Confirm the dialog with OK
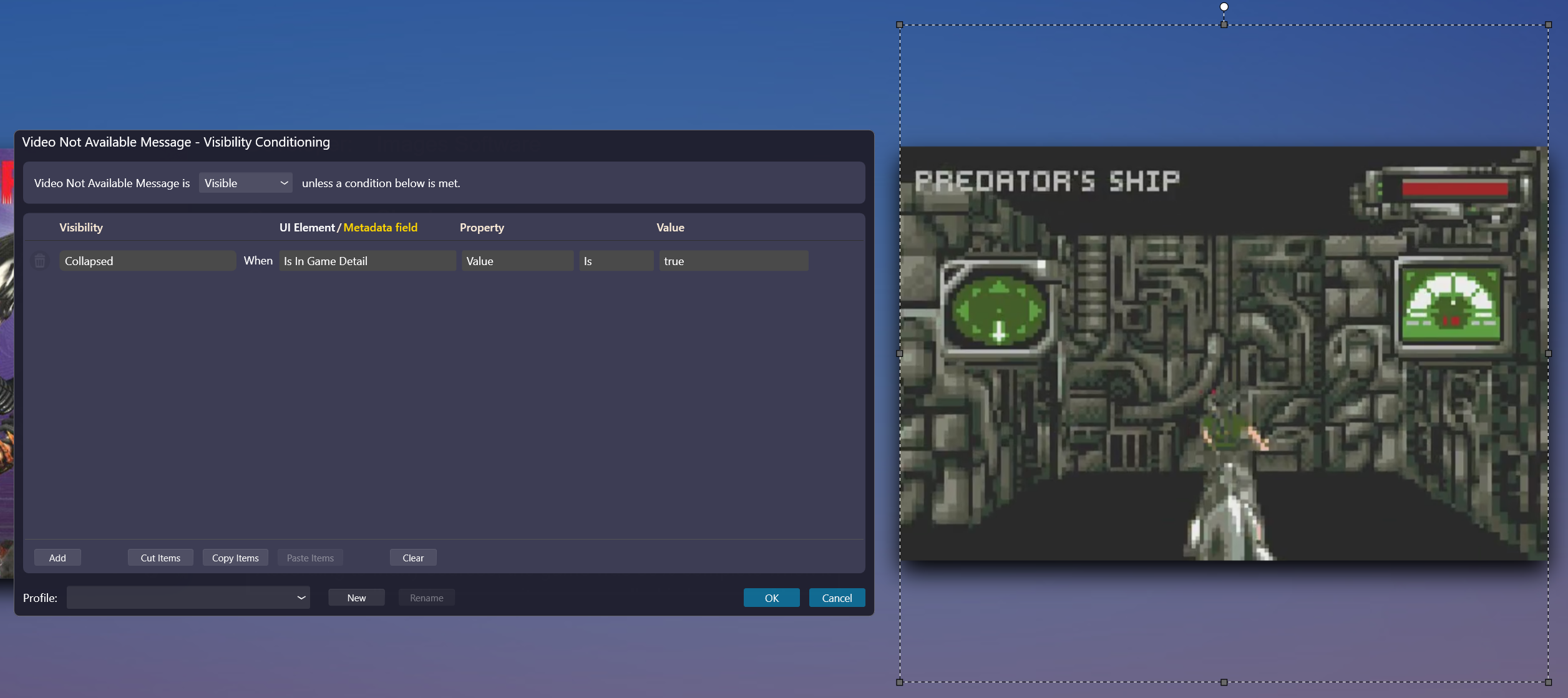 click(771, 598)
